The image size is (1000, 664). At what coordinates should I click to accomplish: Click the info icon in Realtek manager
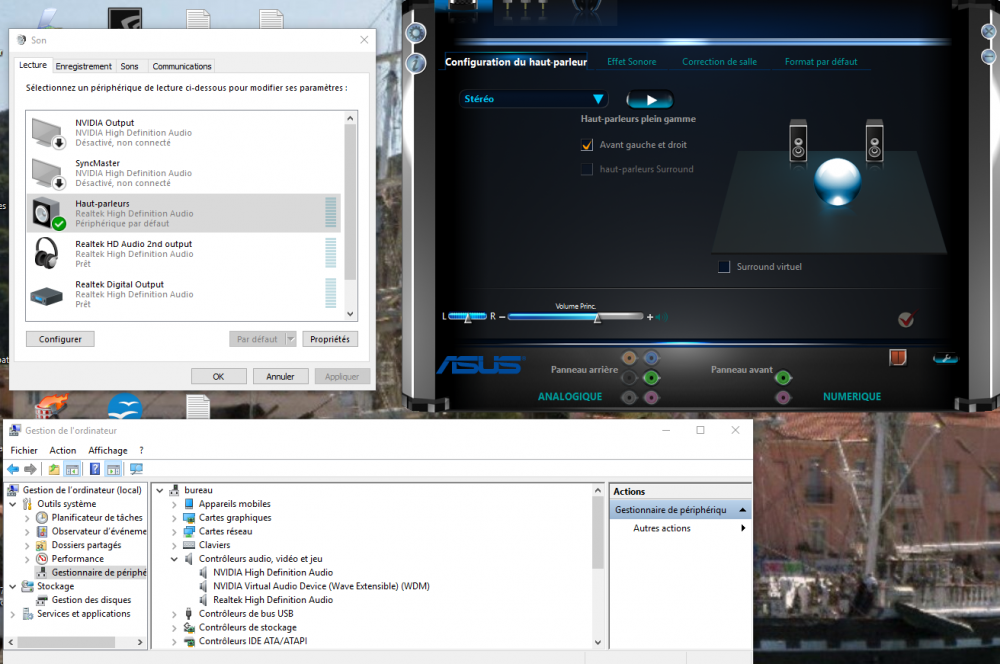click(x=416, y=63)
